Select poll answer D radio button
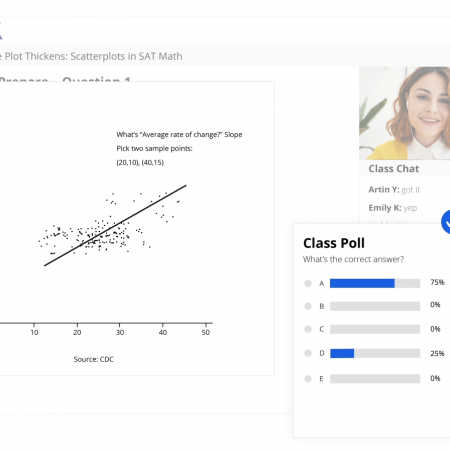The height and width of the screenshot is (450, 450). (308, 353)
